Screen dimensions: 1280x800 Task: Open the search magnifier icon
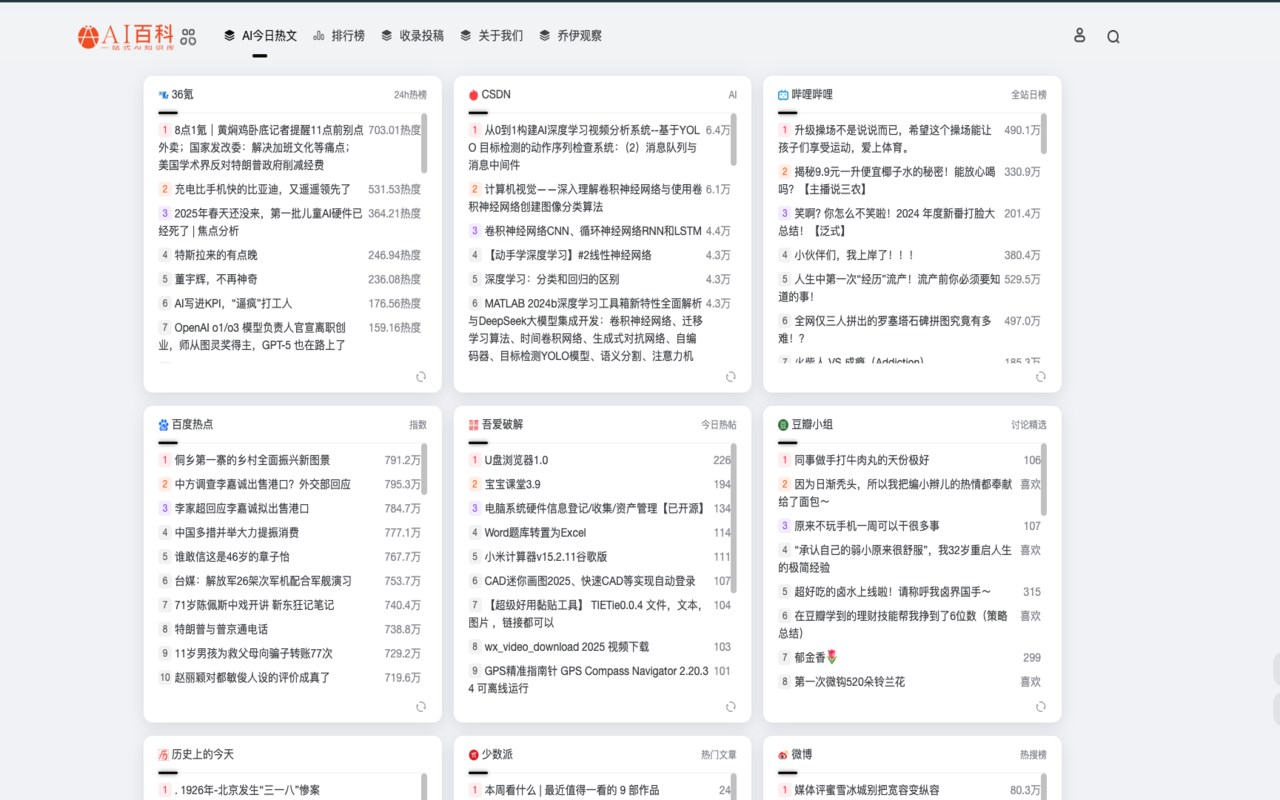pos(1113,36)
